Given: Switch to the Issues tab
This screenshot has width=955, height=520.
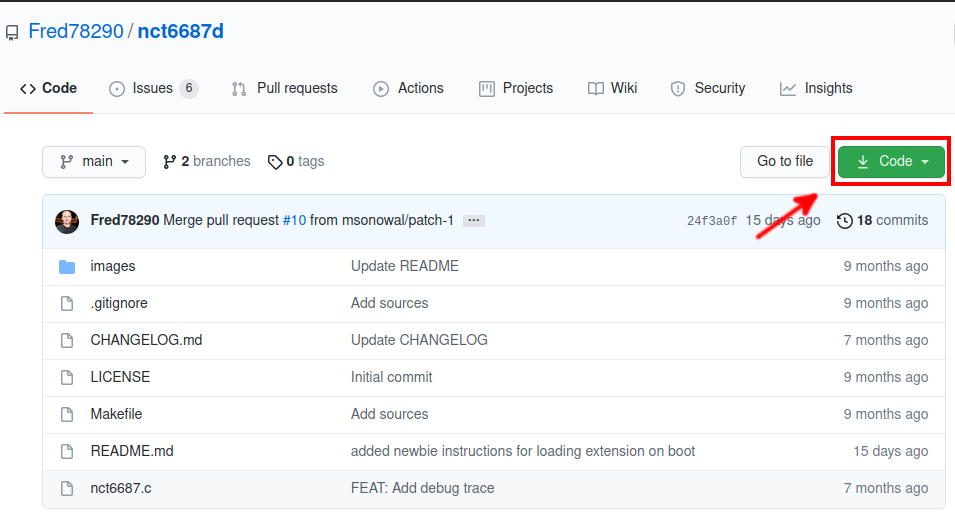Looking at the screenshot, I should pyautogui.click(x=153, y=88).
